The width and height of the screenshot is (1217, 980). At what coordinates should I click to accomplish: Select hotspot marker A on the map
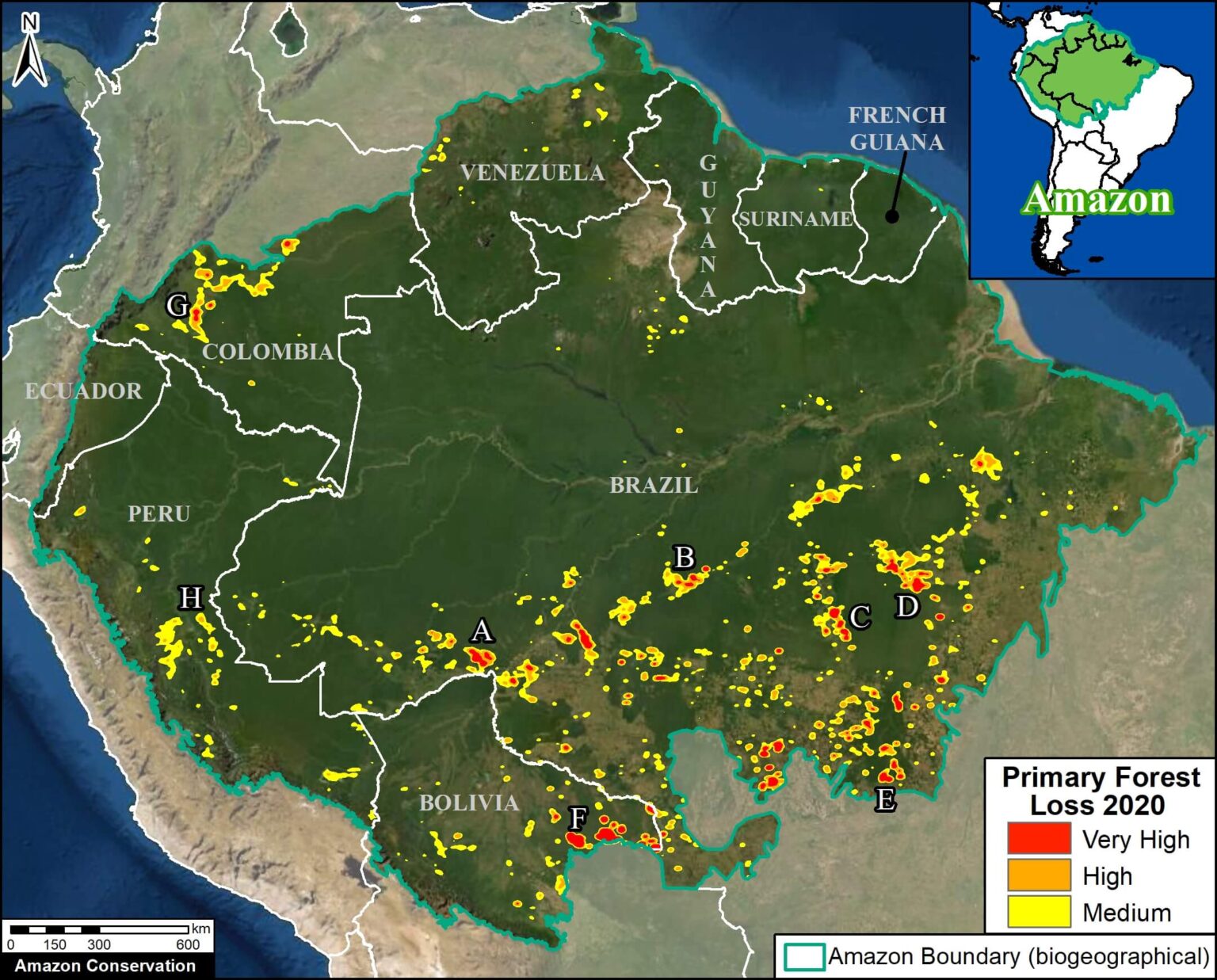[x=482, y=631]
